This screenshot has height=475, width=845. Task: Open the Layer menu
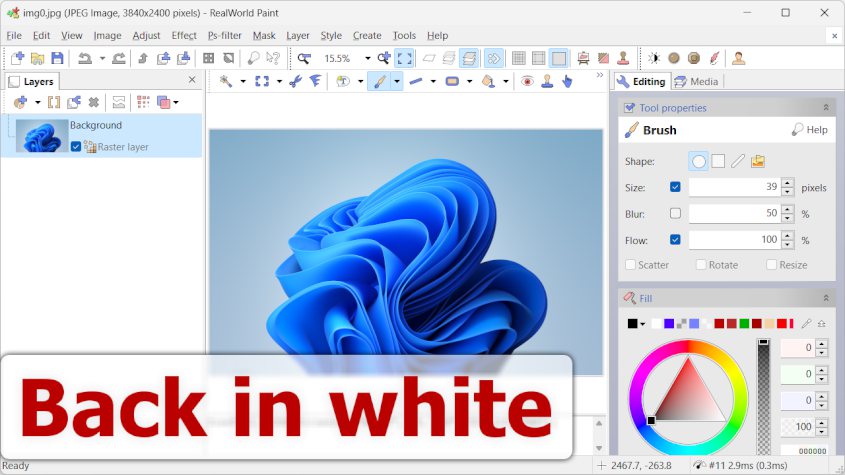pos(297,36)
